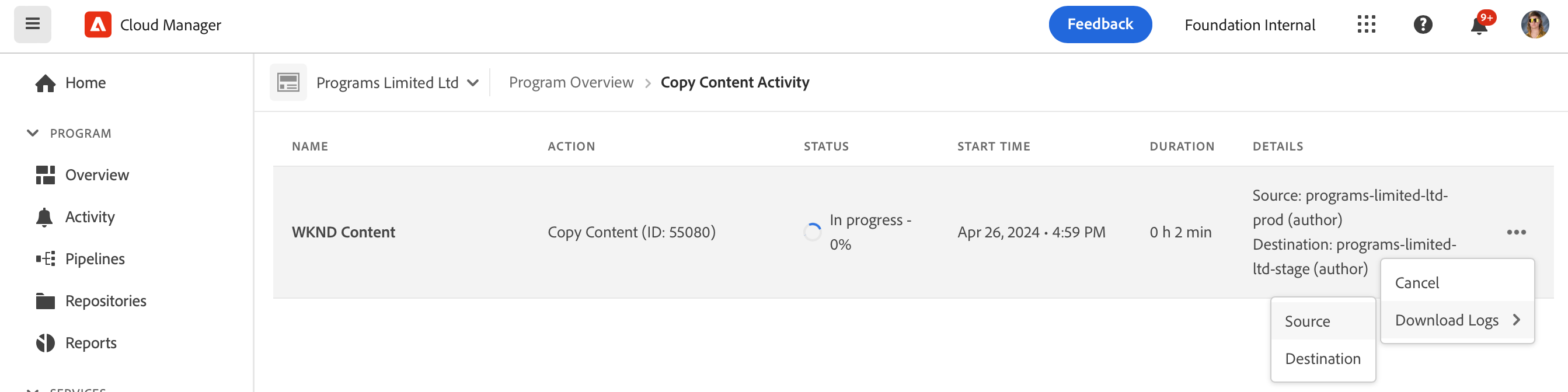Viewport: 1568px width, 392px height.
Task: Open notifications bell with 9+ badge
Action: (1479, 26)
